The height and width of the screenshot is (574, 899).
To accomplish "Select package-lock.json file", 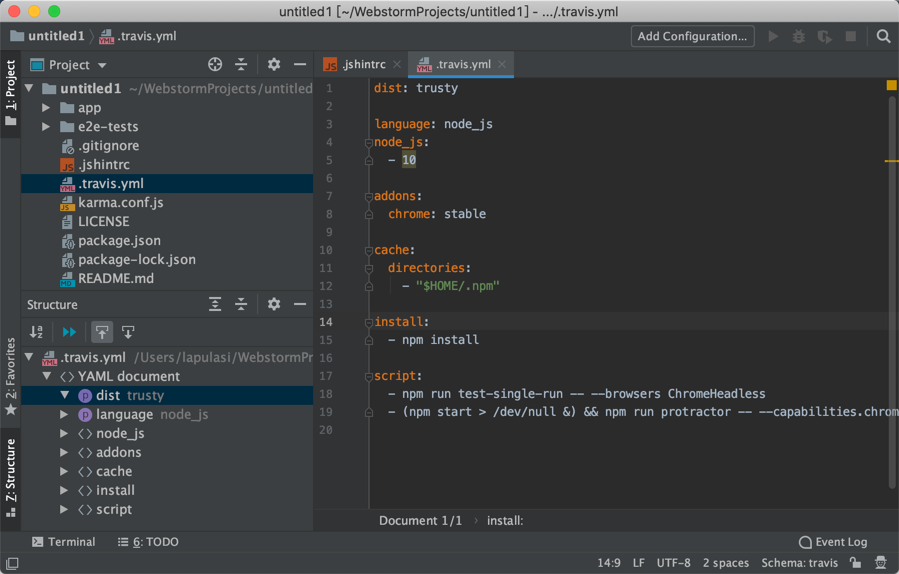I will (167, 259).
